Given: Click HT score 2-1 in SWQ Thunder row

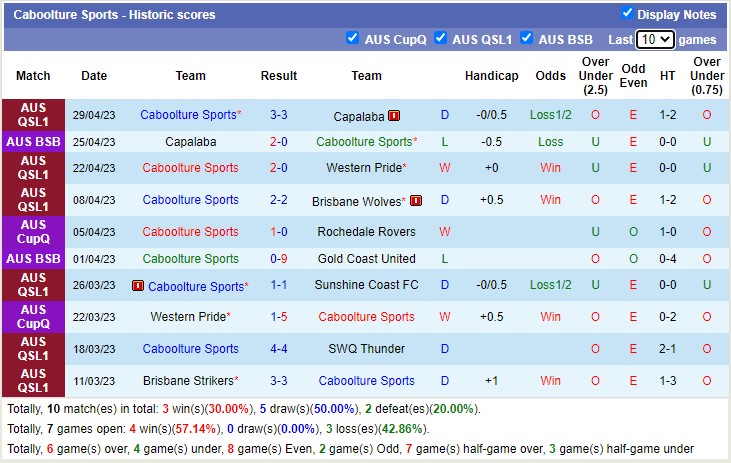Looking at the screenshot, I should coord(667,349).
